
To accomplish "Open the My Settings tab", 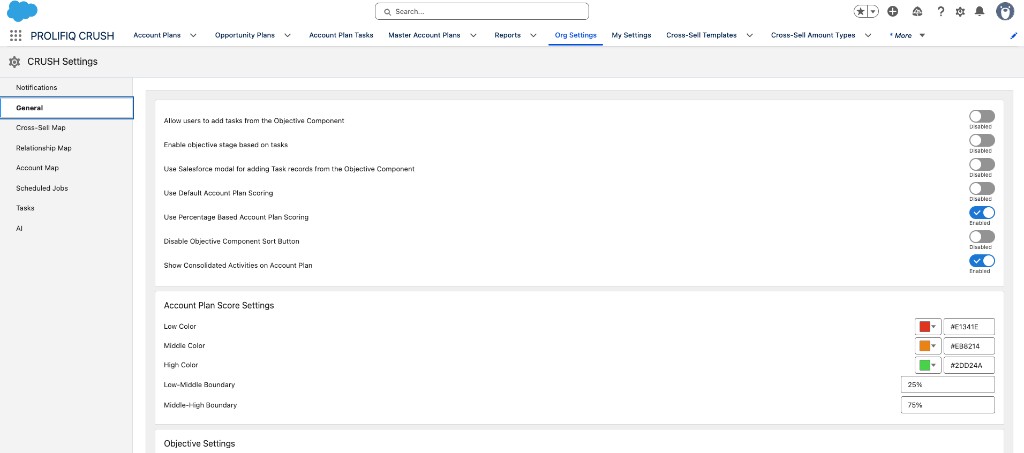I will pyautogui.click(x=631, y=36).
